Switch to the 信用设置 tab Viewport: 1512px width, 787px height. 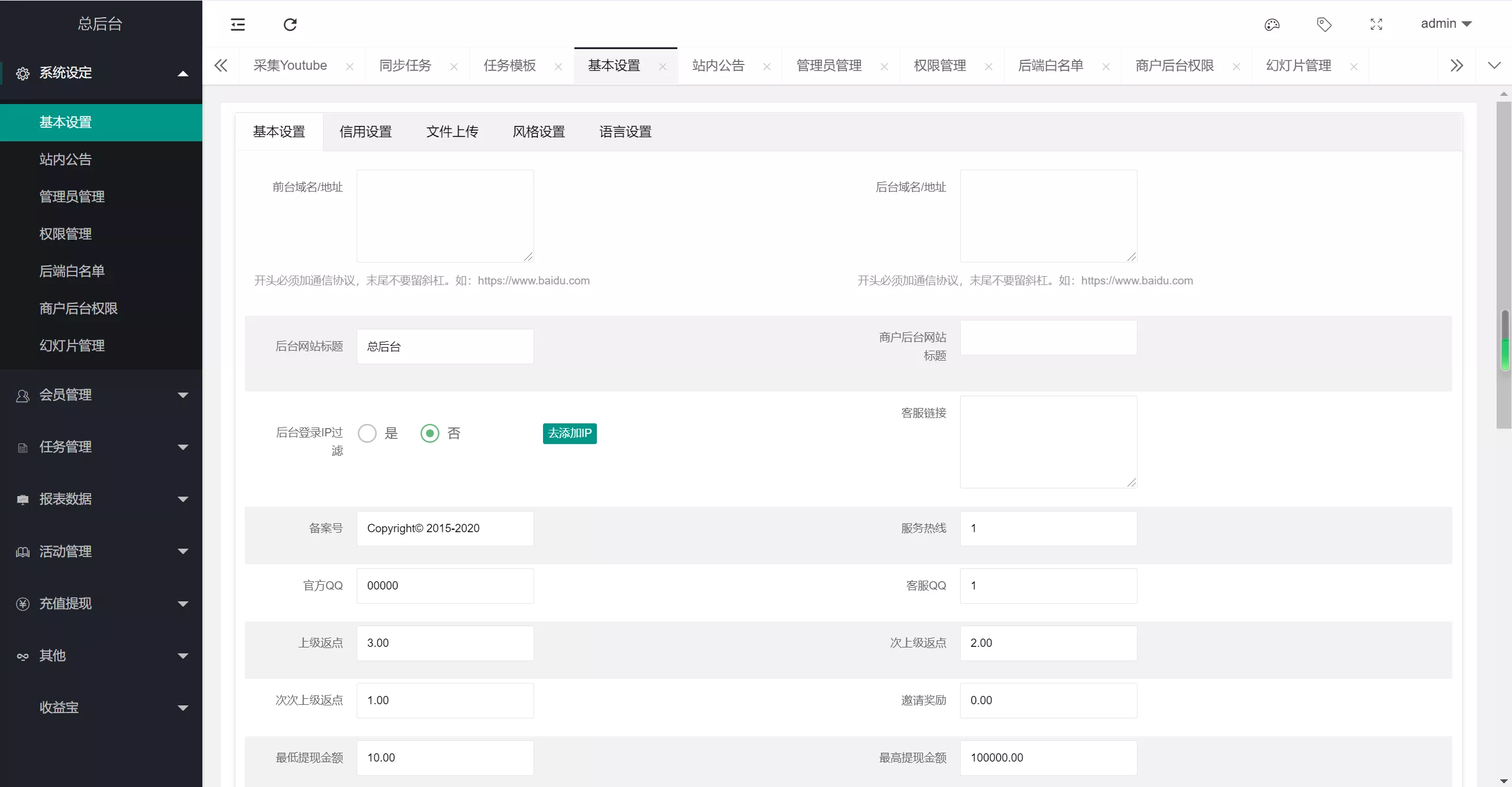(x=366, y=132)
